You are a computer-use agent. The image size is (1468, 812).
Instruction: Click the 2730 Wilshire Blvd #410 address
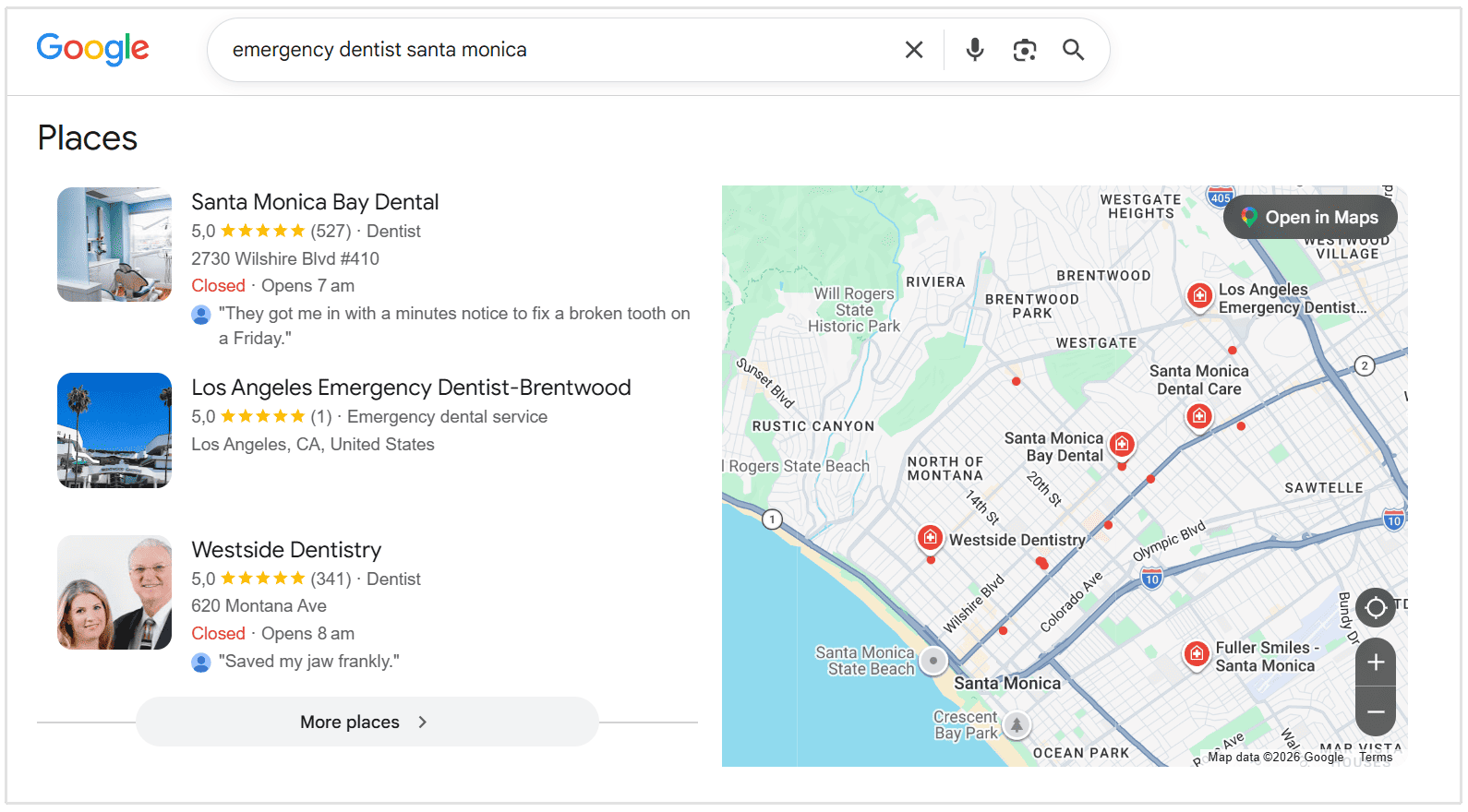285,259
